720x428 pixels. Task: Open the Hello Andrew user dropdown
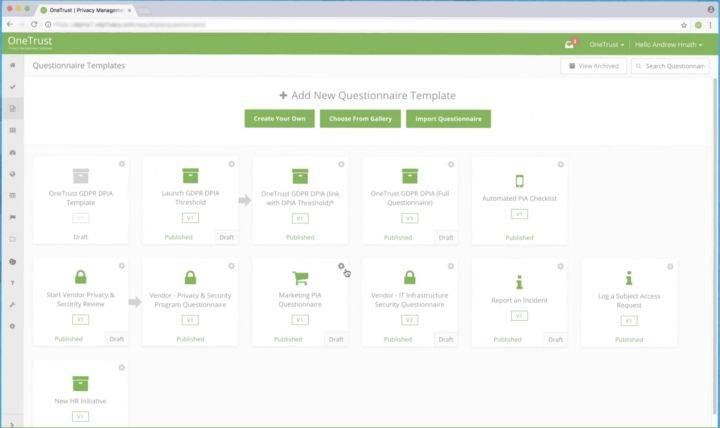[668, 45]
